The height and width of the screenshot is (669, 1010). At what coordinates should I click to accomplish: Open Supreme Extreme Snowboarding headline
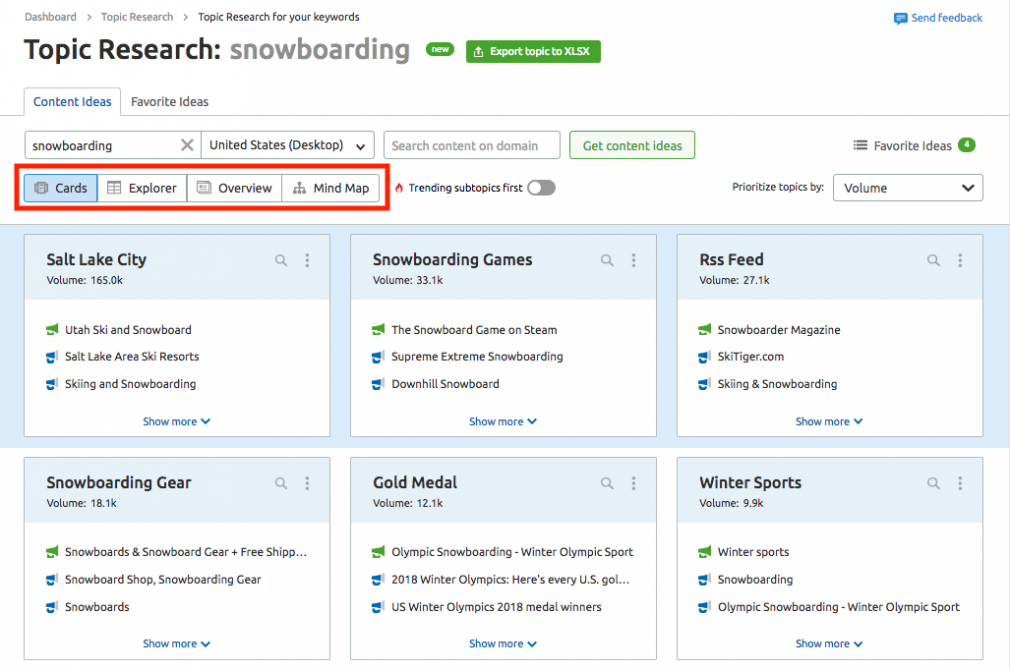(x=477, y=357)
